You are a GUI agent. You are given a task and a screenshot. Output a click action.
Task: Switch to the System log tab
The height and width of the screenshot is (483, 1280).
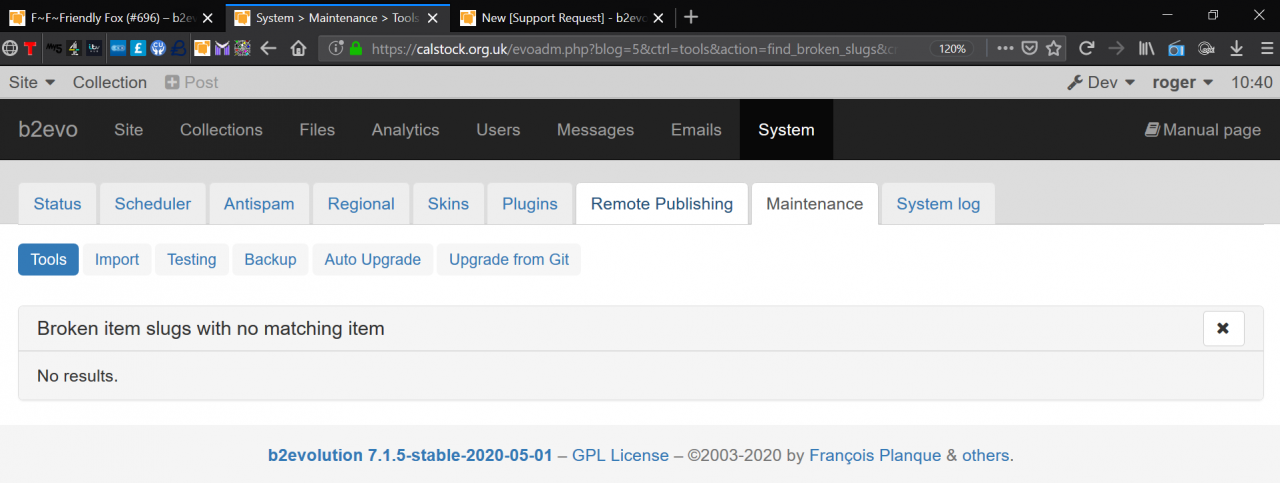938,203
